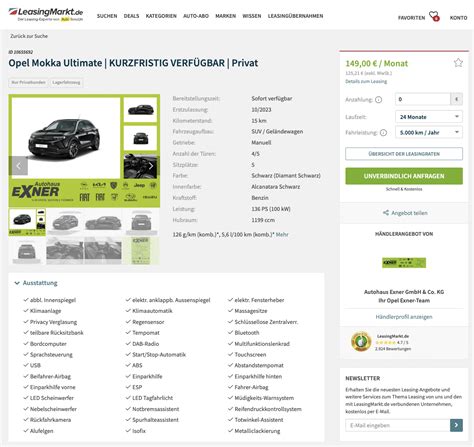This screenshot has width=474, height=447.
Task: Mark this offer with the star icon
Action: (x=458, y=63)
